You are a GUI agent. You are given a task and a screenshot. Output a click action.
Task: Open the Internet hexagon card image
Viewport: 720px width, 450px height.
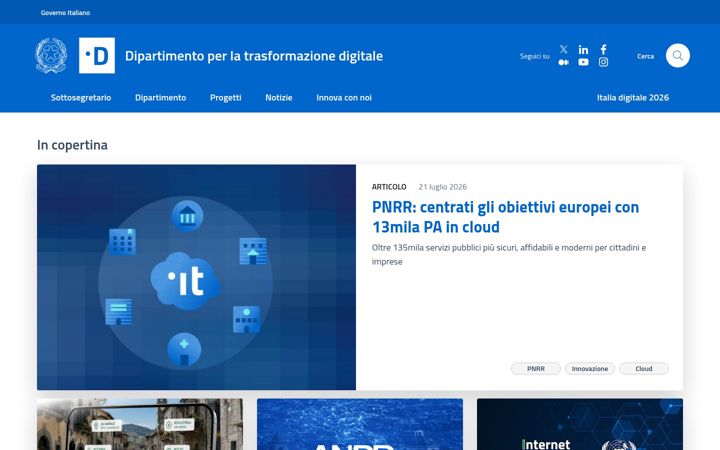coord(580,424)
